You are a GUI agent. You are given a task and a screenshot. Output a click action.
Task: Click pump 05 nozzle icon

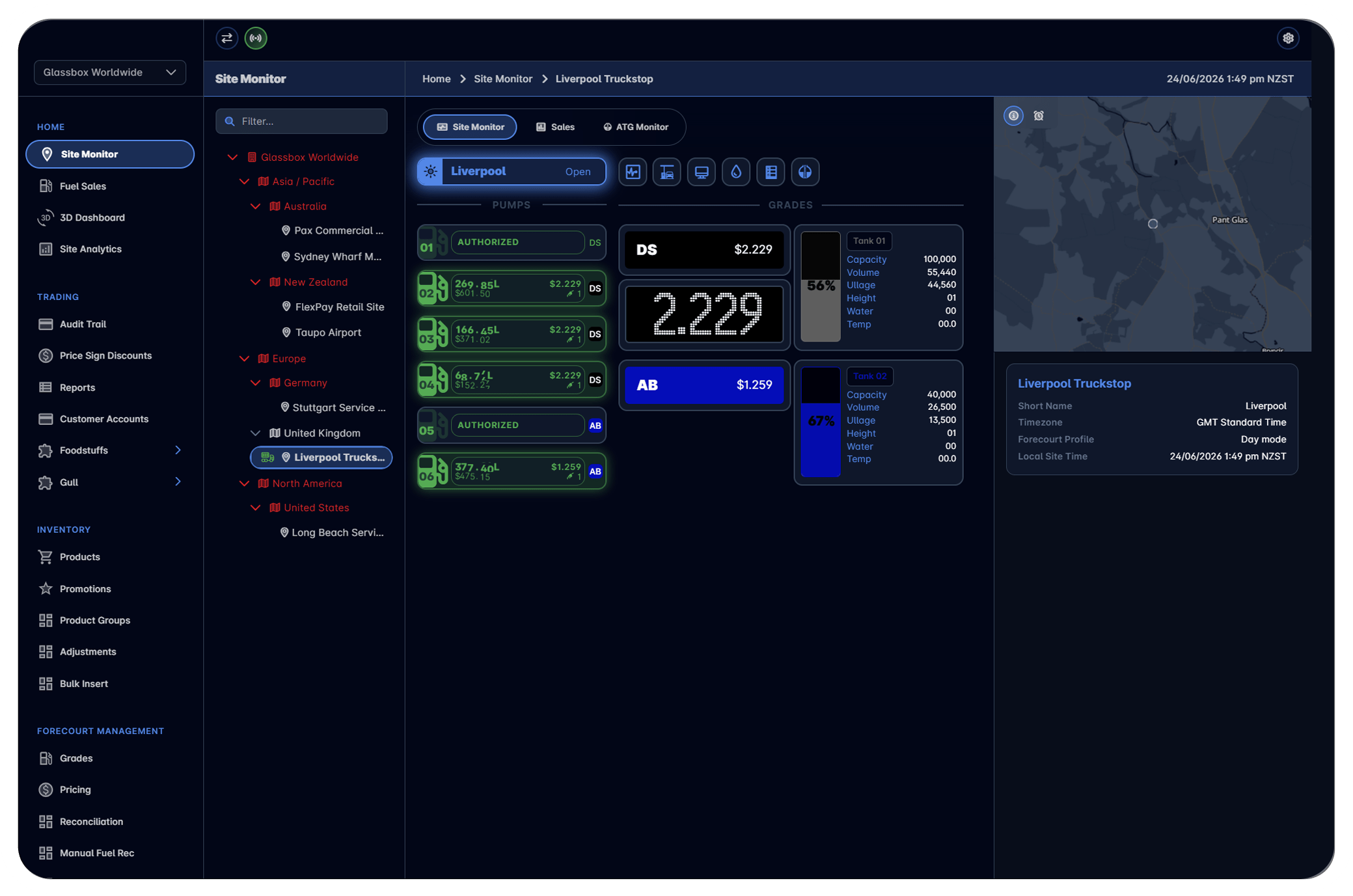pos(433,426)
